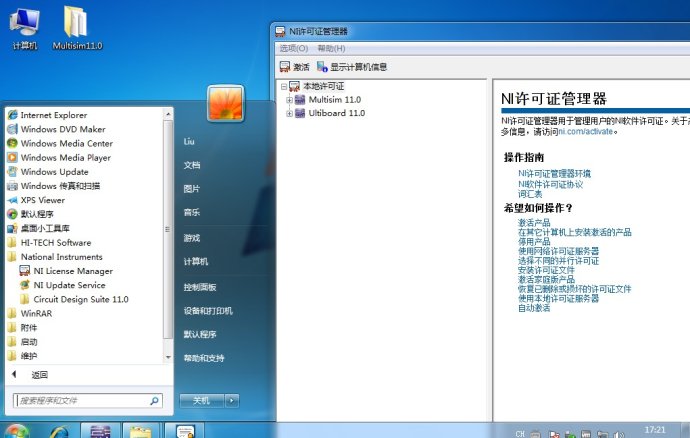Screen dimensions: 690x438
Task: Click the 关机 shutdown button
Action: pyautogui.click(x=202, y=401)
